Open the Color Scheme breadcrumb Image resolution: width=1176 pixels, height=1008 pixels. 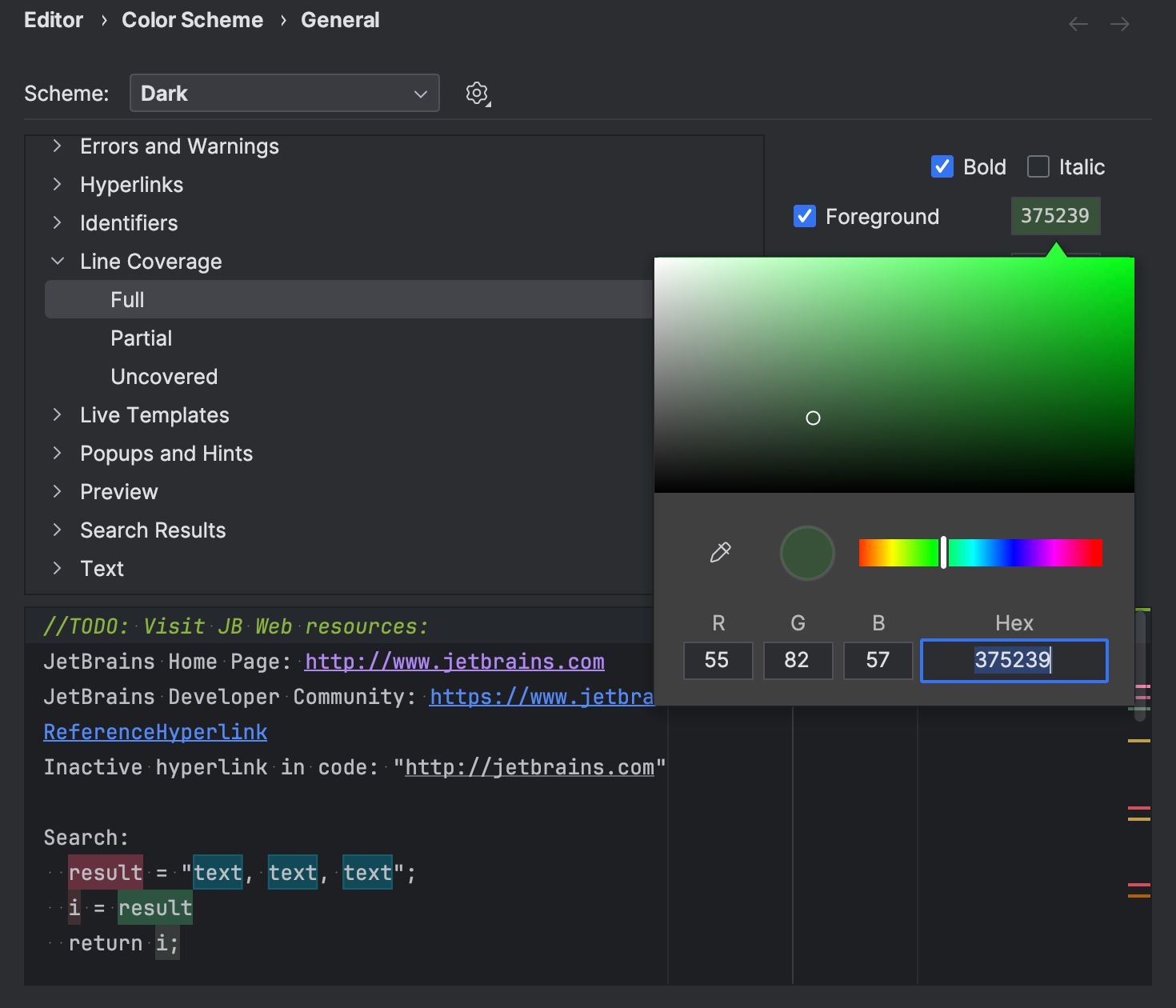192,20
